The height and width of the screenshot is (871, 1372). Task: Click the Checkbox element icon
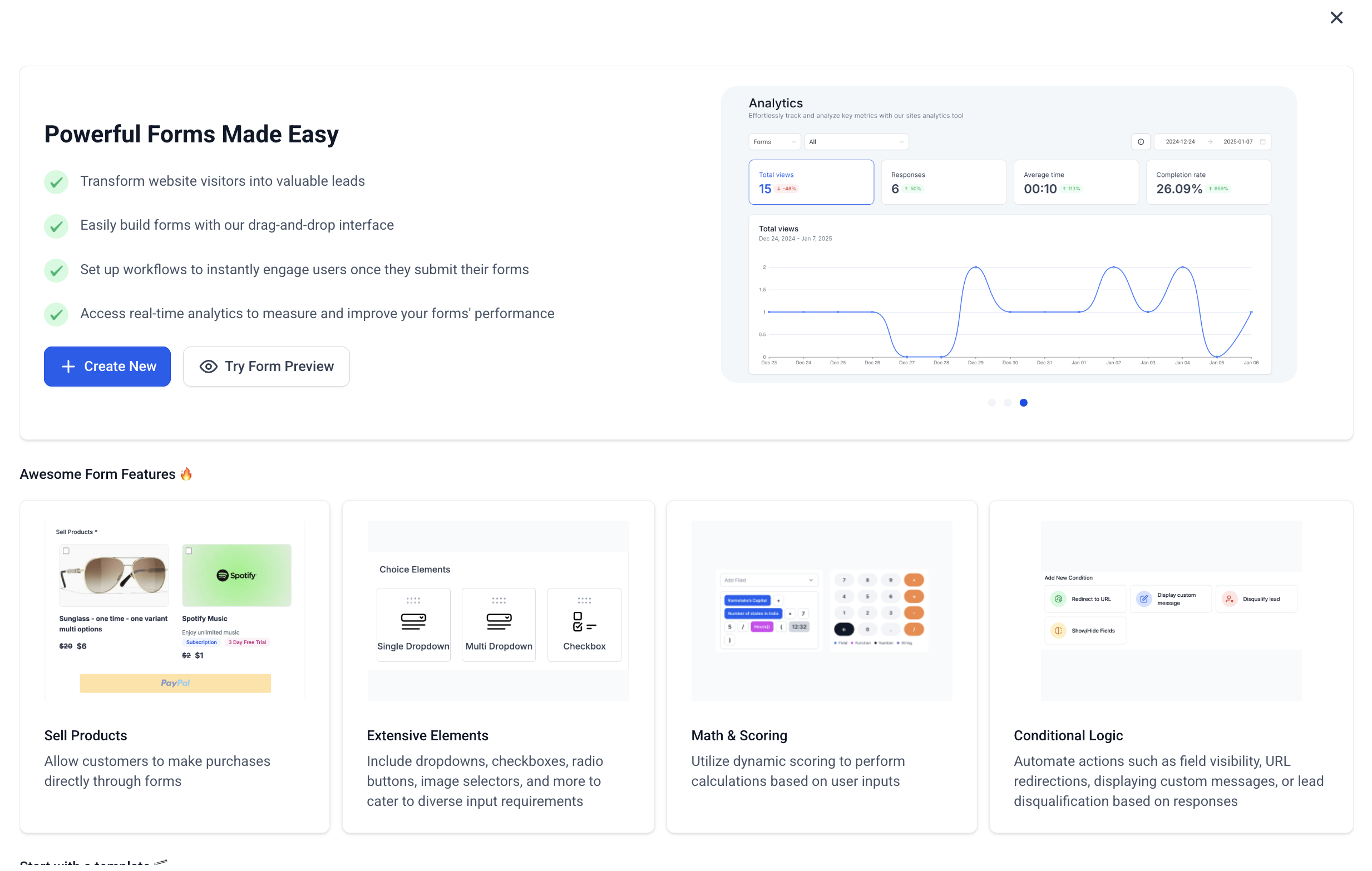(584, 621)
